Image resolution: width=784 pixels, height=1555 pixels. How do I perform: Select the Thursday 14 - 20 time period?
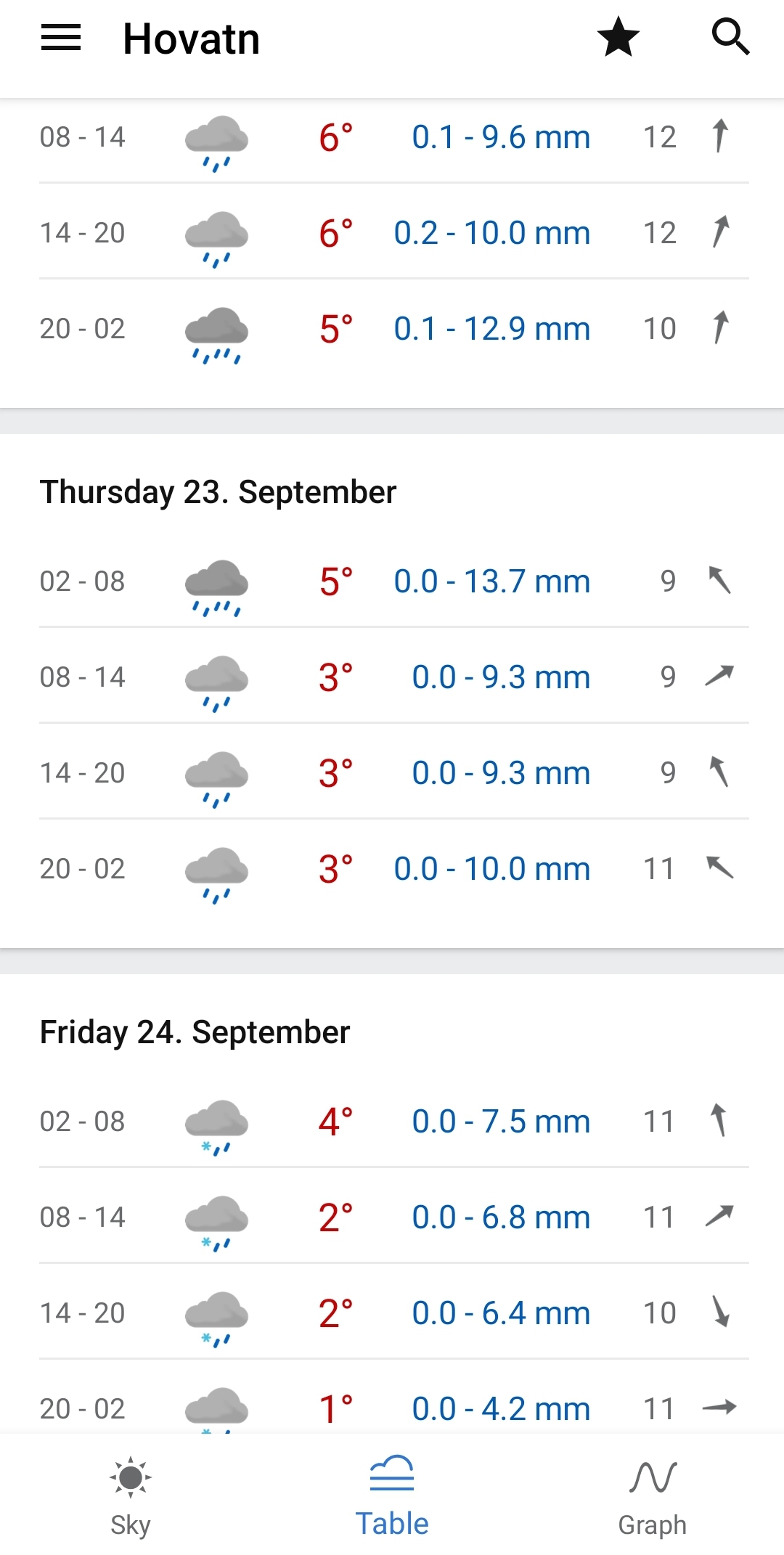(x=82, y=773)
